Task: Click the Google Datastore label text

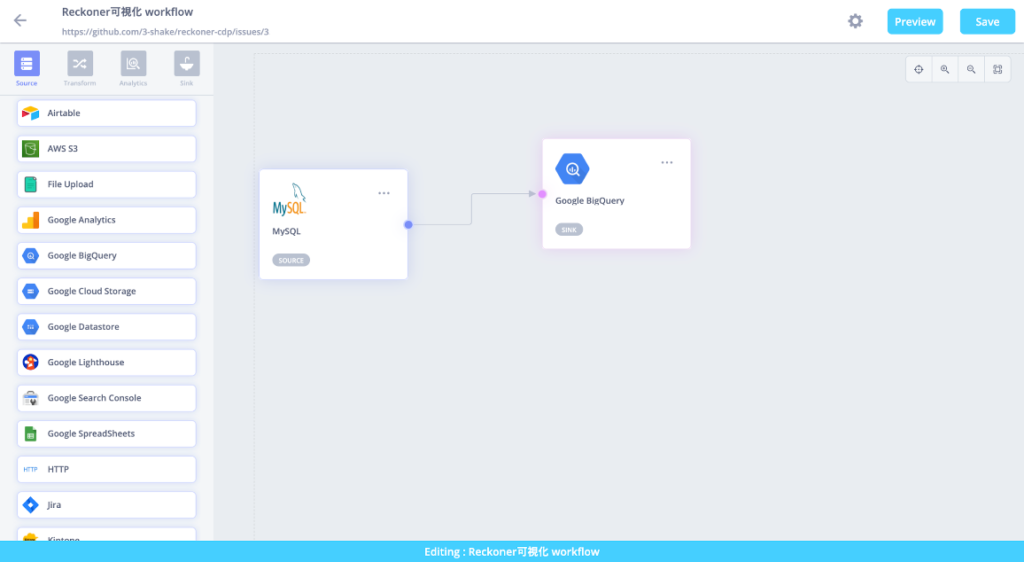Action: [x=84, y=326]
